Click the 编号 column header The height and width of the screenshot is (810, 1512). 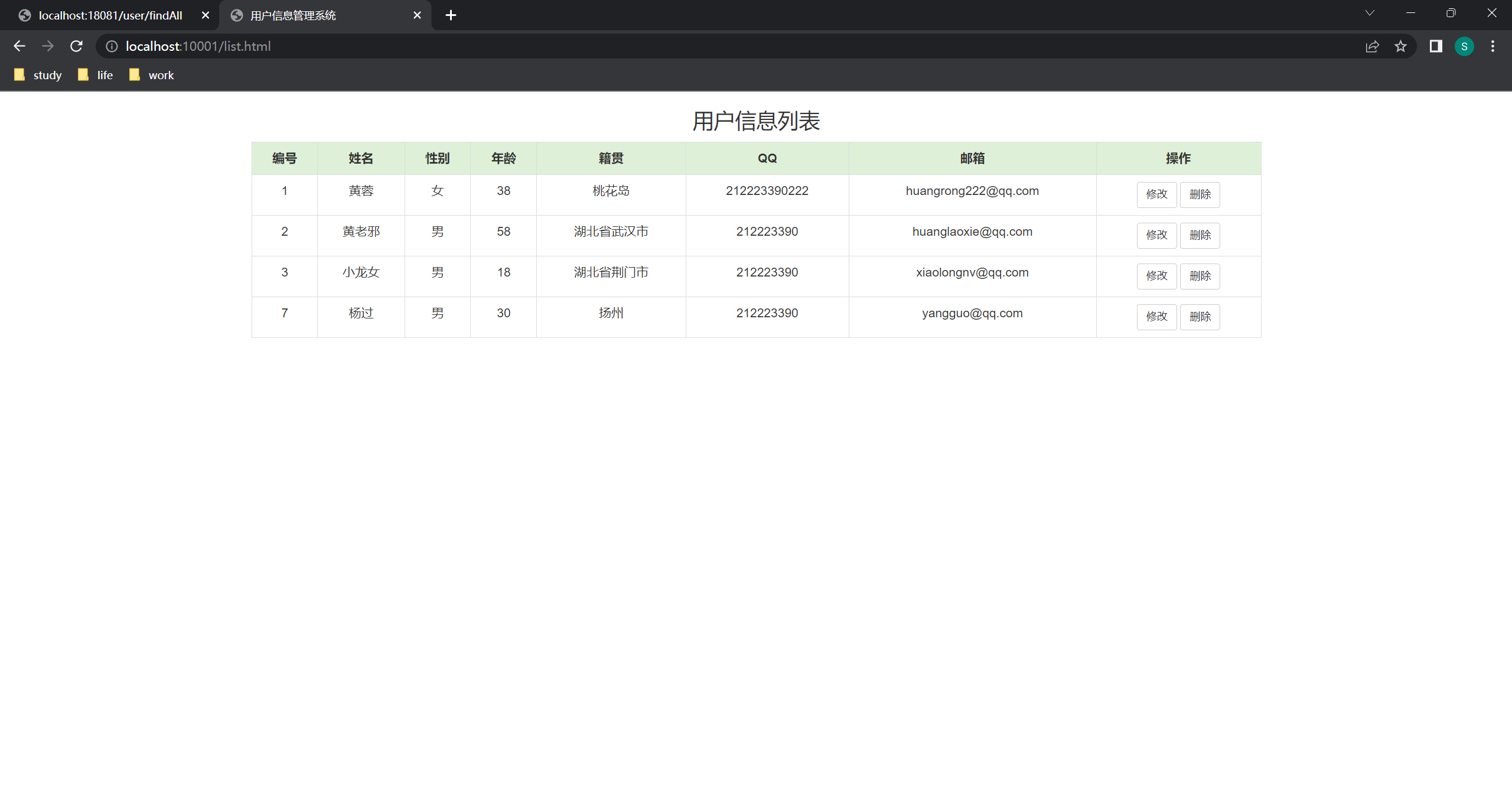[x=285, y=158]
